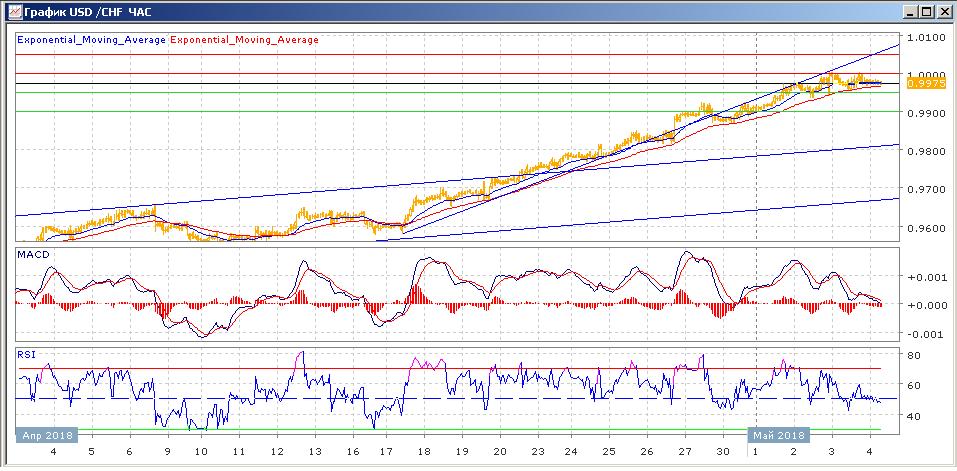This screenshot has width=957, height=471.
Task: Click date label 18 on time axis
Action: coord(424,452)
